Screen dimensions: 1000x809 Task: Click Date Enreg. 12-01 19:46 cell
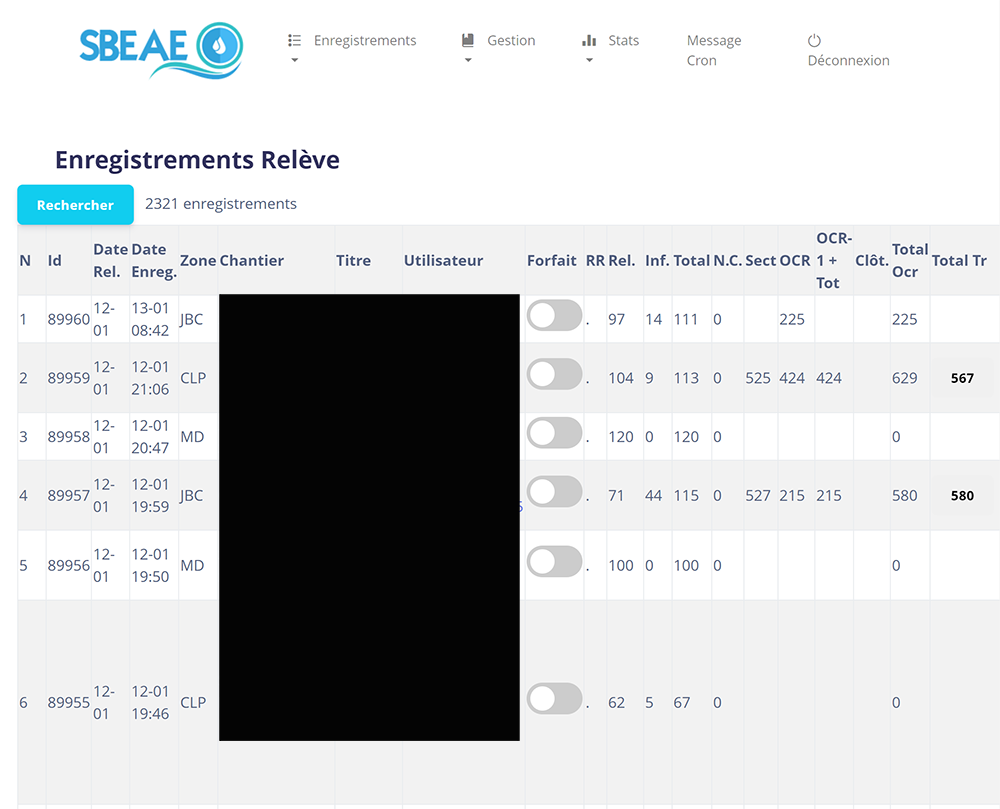(150, 703)
